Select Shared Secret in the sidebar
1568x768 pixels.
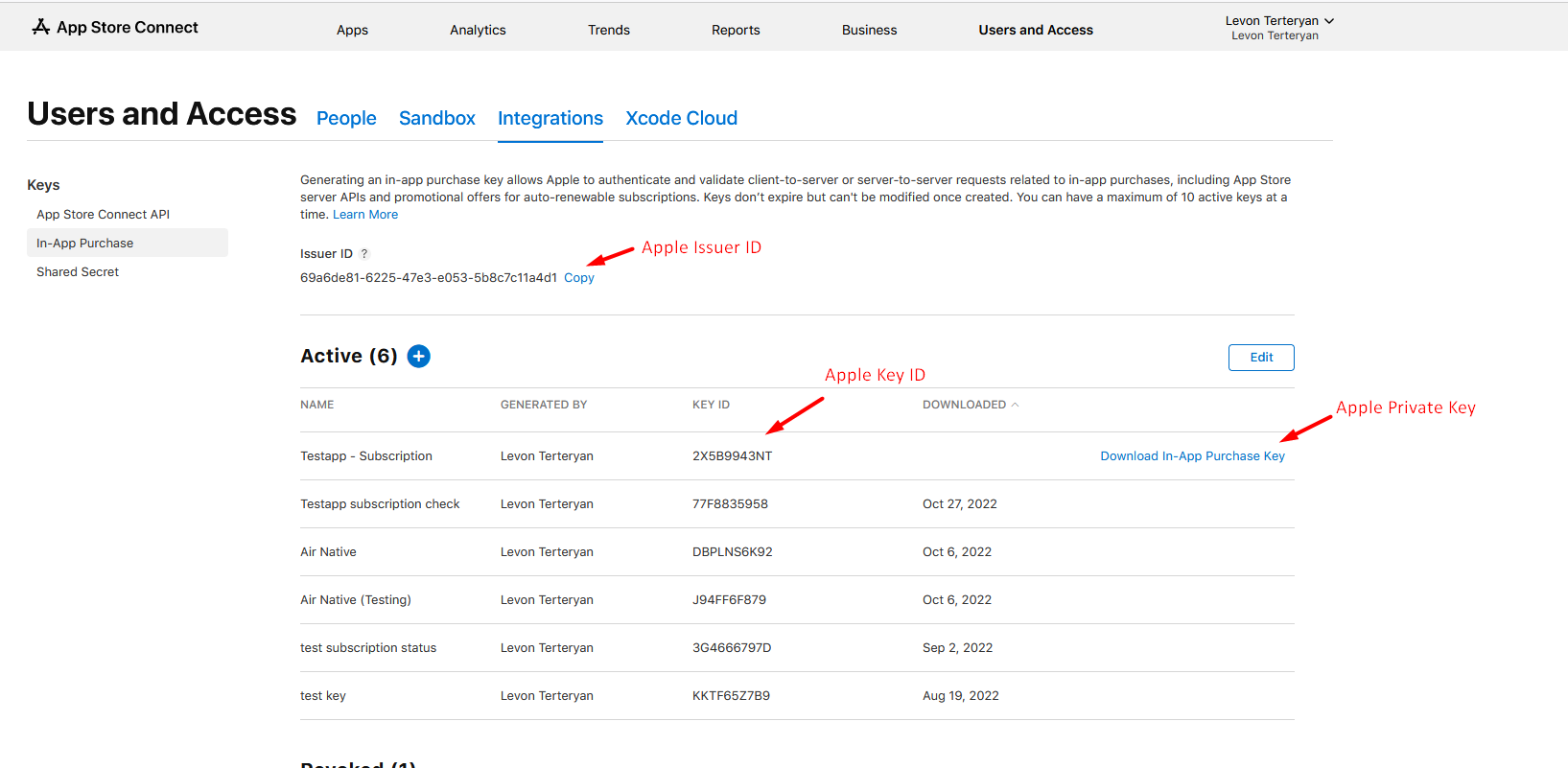[78, 272]
